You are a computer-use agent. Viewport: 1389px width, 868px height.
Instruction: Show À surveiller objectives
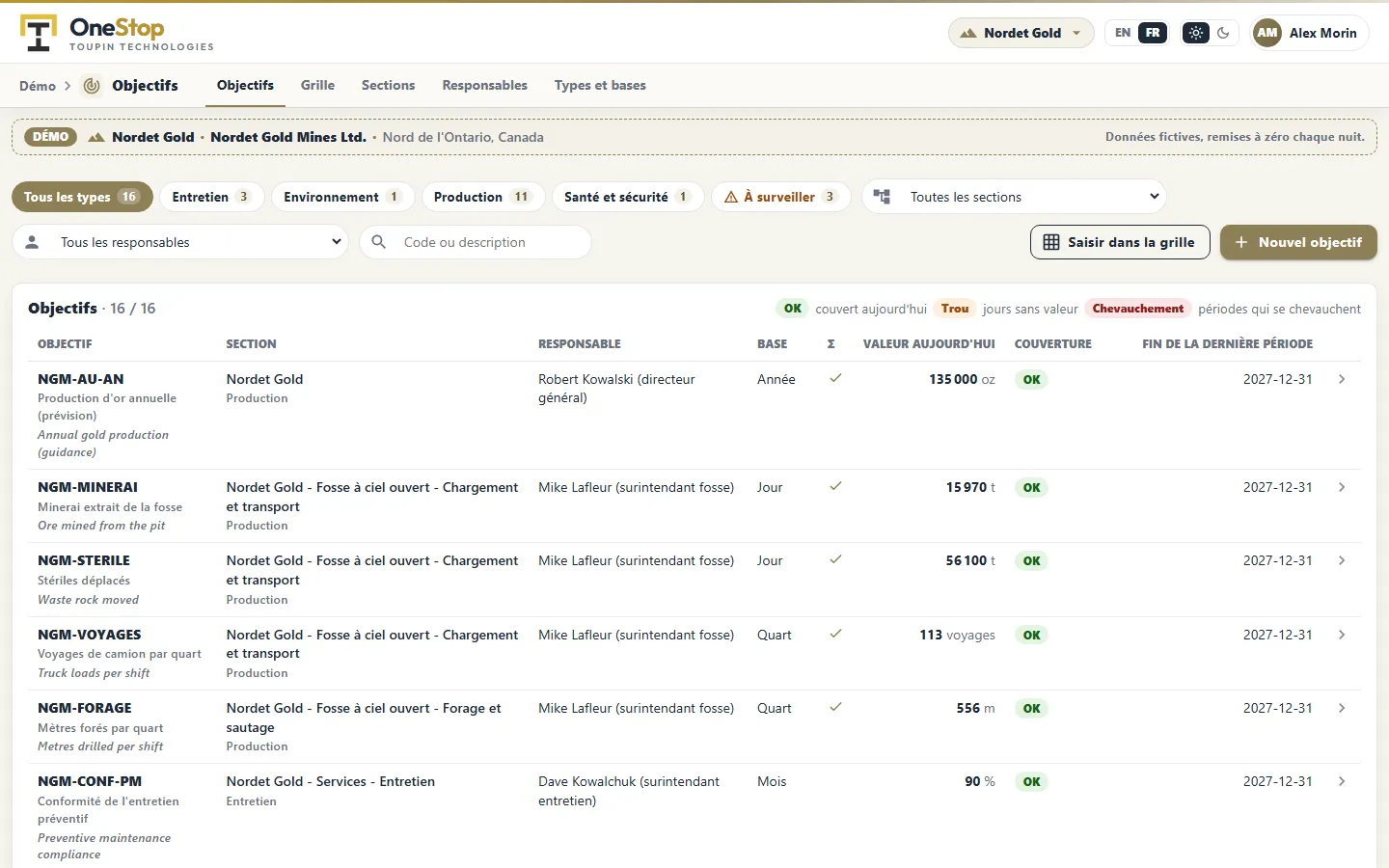pyautogui.click(x=780, y=197)
